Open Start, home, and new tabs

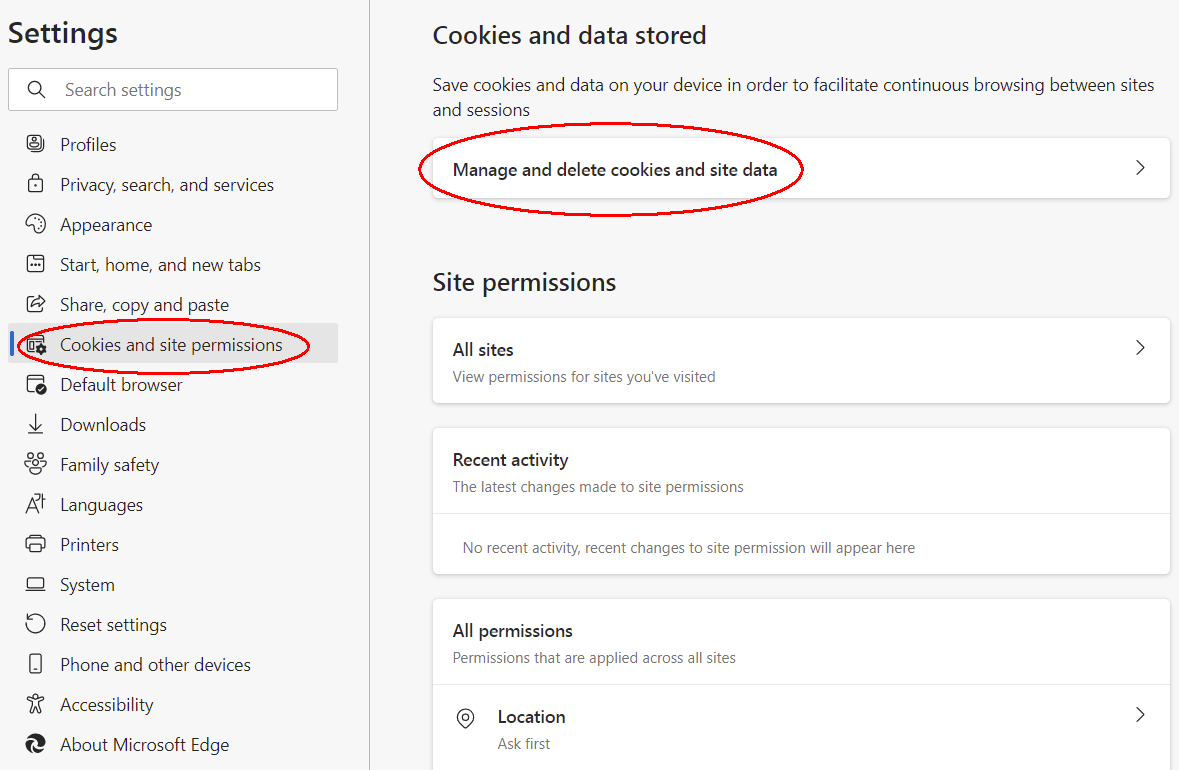tap(160, 265)
